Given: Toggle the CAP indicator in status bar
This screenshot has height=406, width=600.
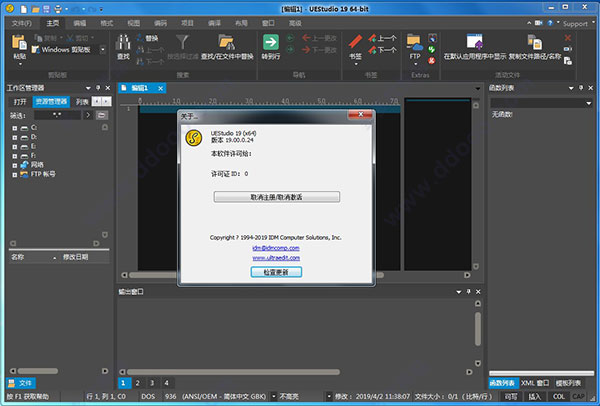Looking at the screenshot, I should tap(578, 396).
